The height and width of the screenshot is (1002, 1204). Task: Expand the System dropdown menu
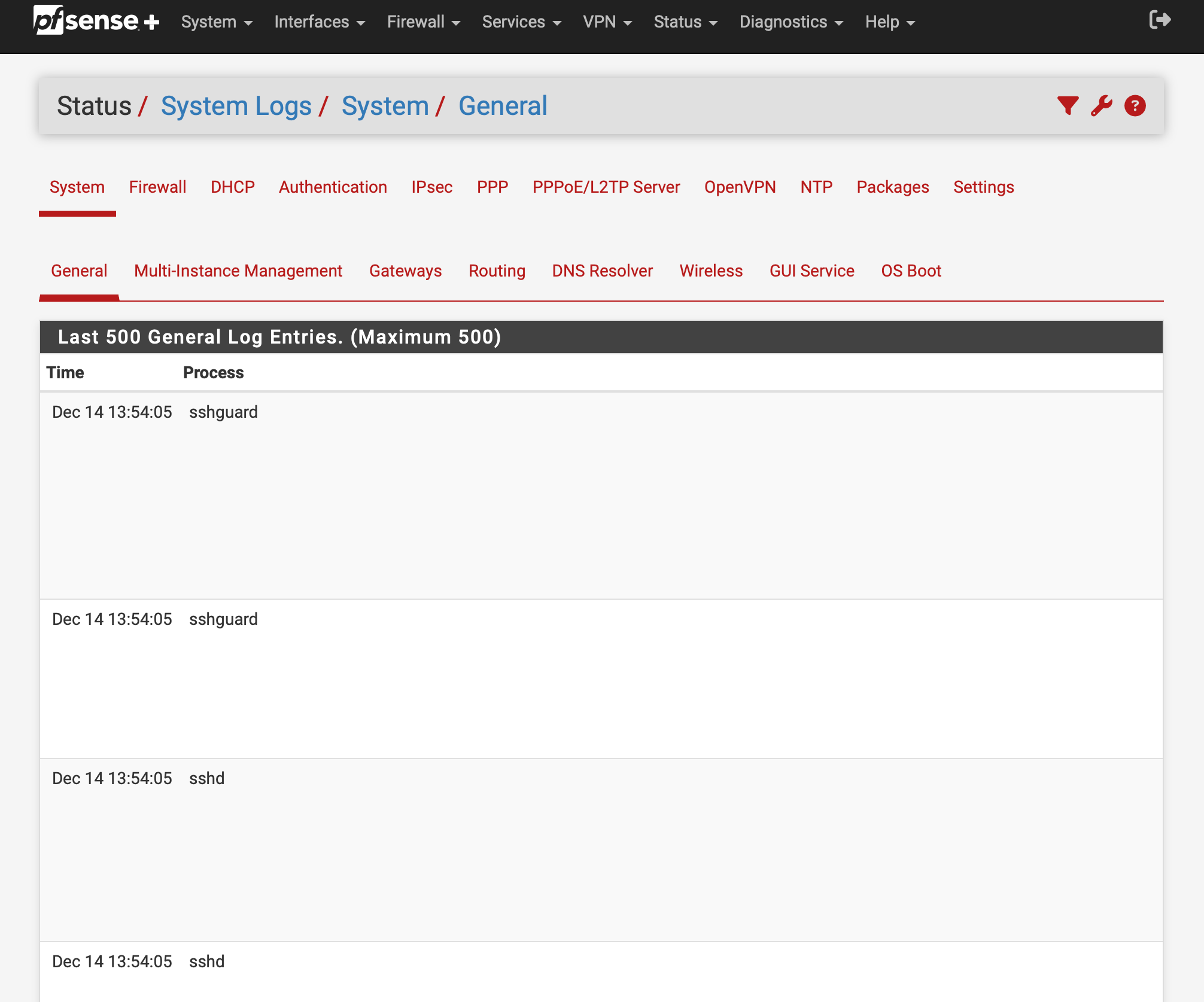pyautogui.click(x=217, y=22)
